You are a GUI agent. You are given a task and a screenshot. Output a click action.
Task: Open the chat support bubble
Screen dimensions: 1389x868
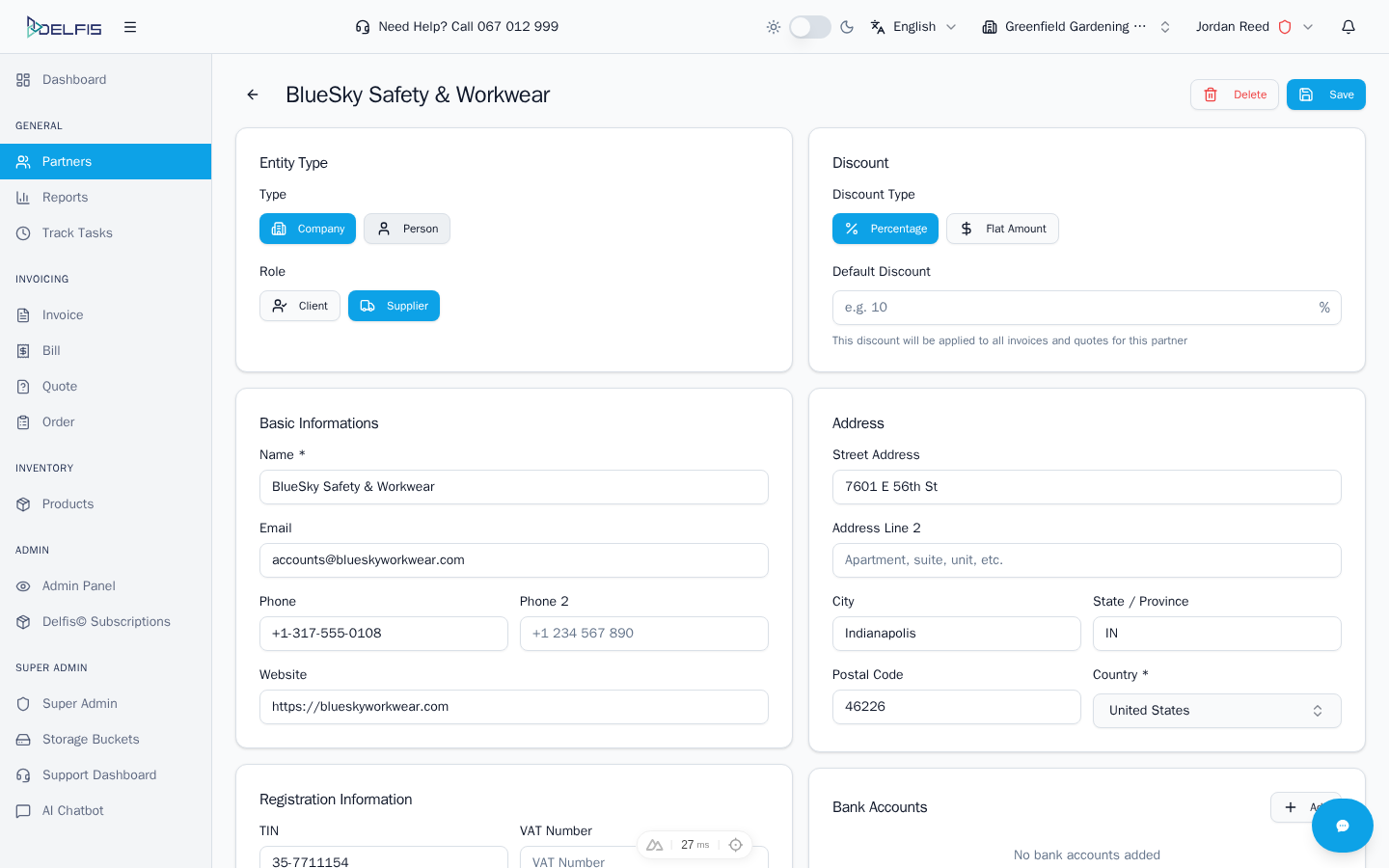(1342, 826)
